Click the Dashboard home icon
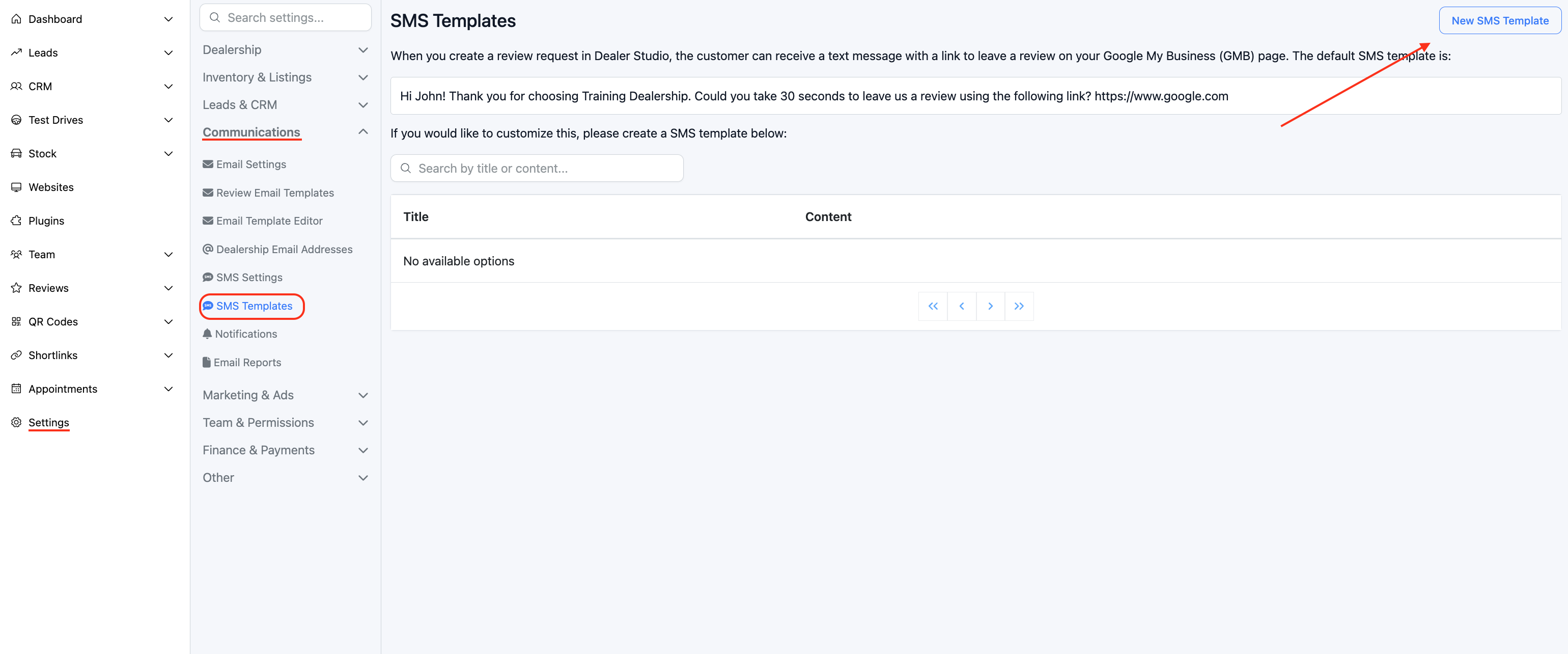 tap(16, 19)
